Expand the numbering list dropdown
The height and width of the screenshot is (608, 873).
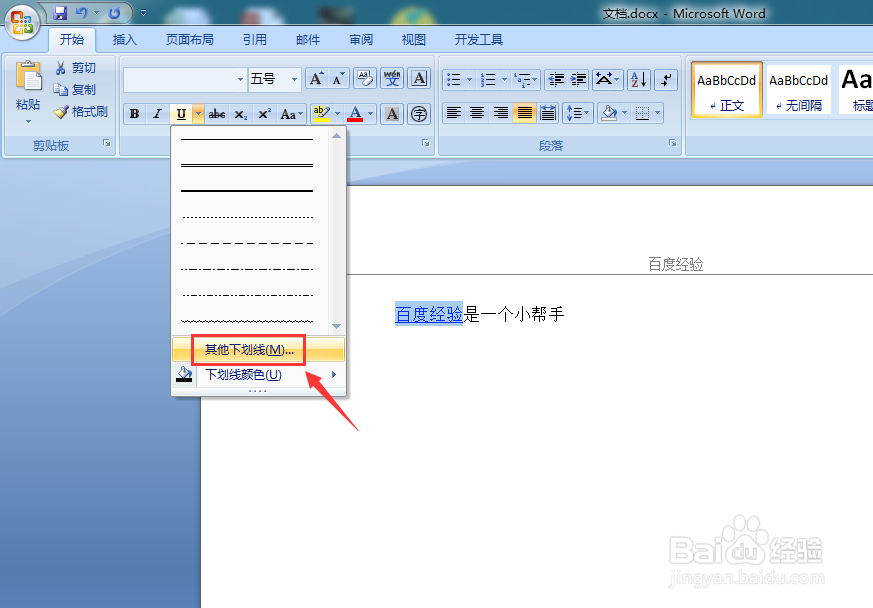[504, 80]
